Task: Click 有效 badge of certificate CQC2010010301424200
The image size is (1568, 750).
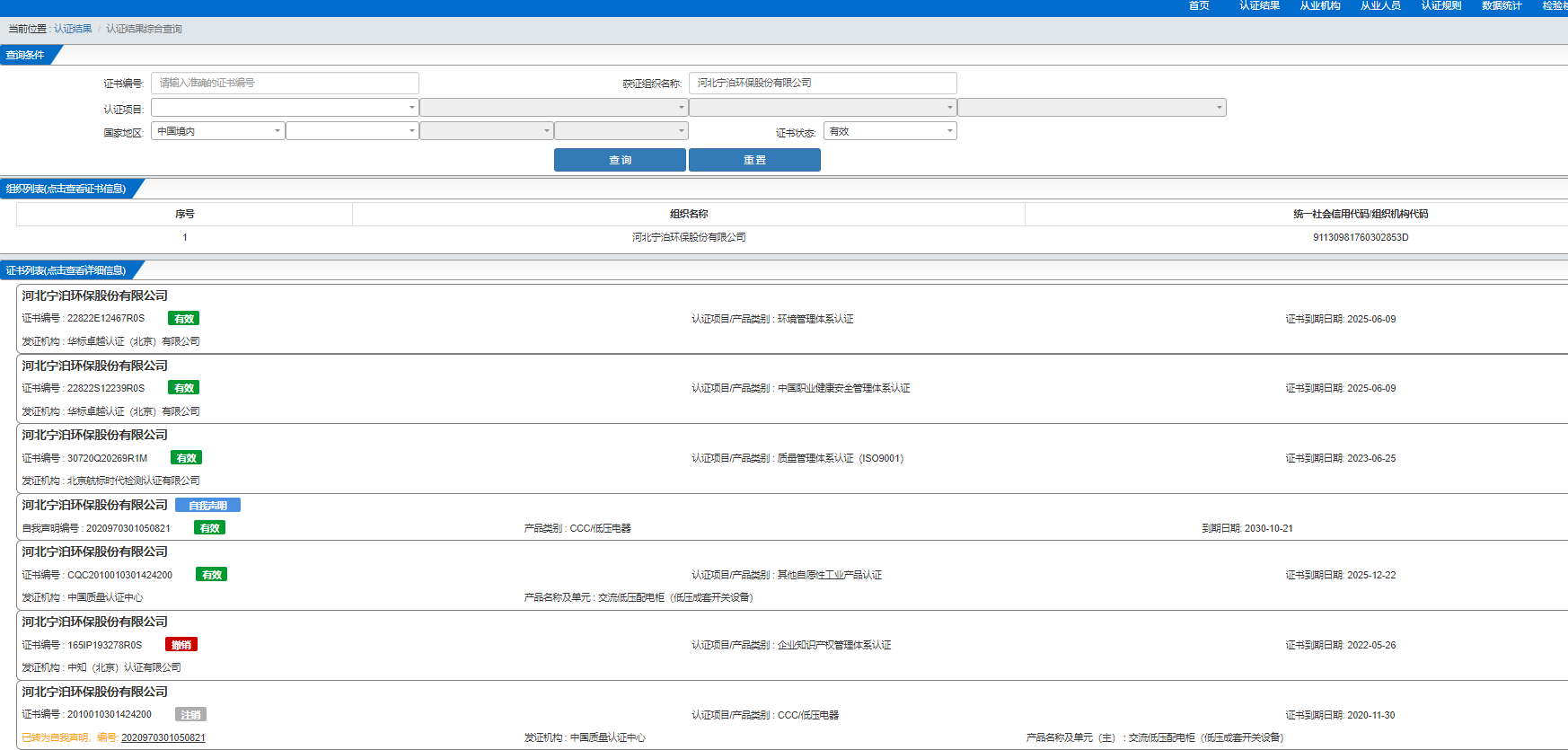Action: 211,575
